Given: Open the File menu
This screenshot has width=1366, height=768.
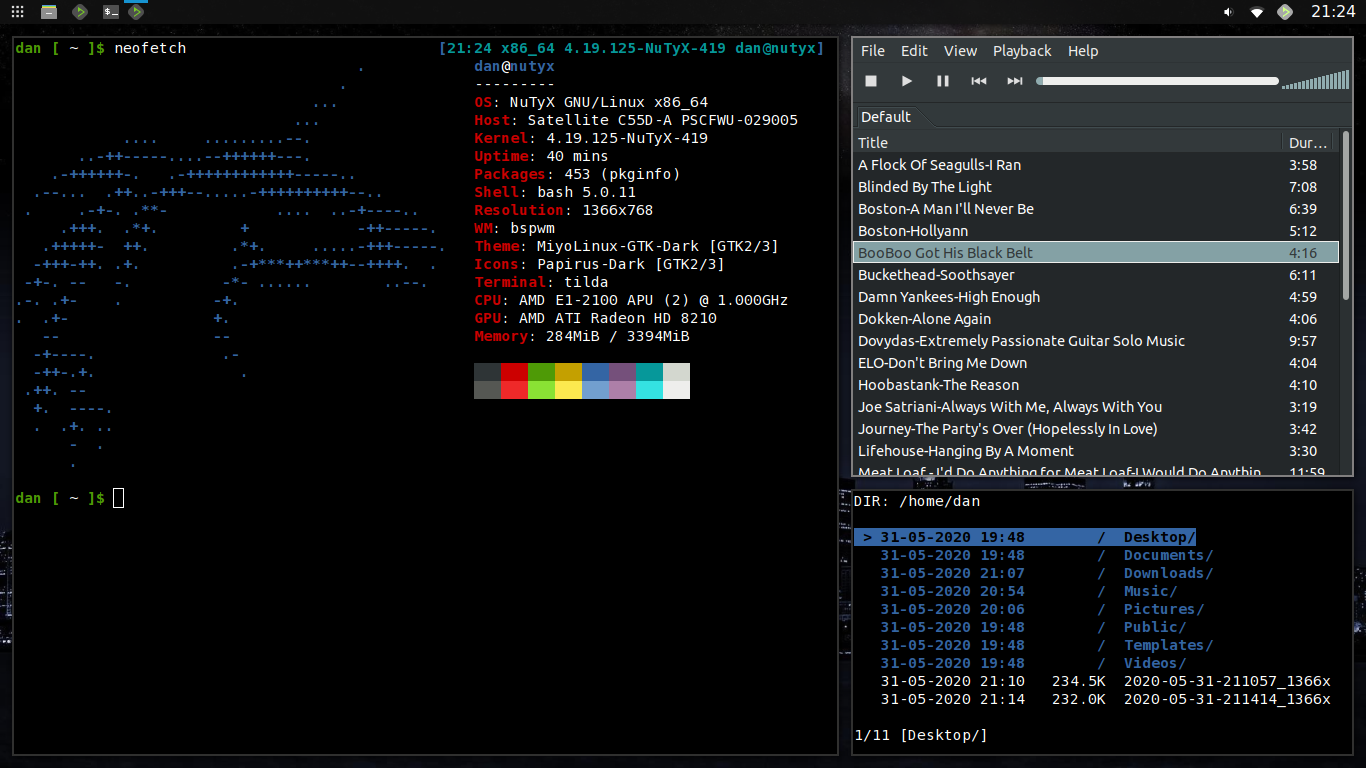Looking at the screenshot, I should pyautogui.click(x=872, y=51).
